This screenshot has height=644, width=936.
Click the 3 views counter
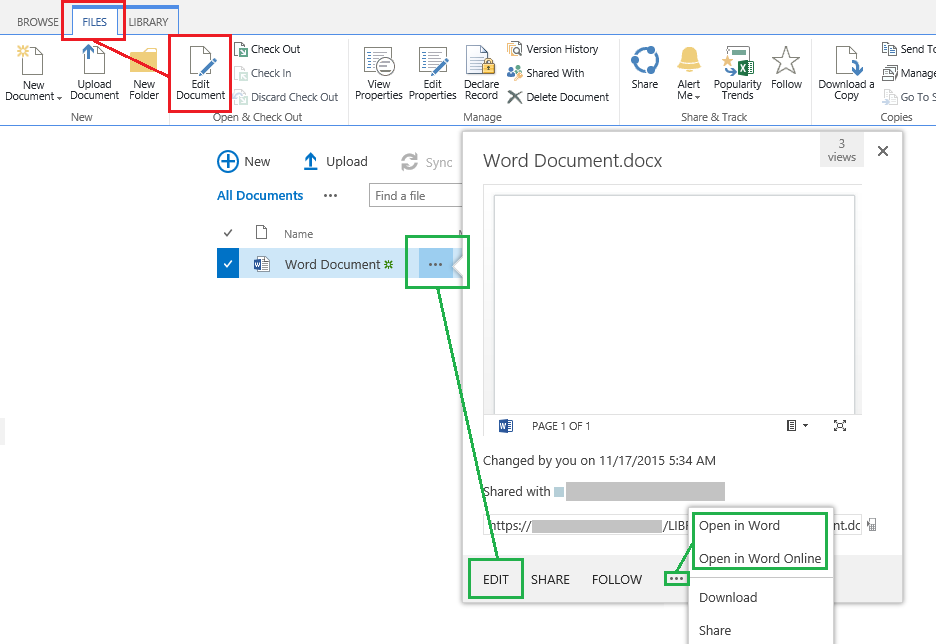[x=842, y=150]
